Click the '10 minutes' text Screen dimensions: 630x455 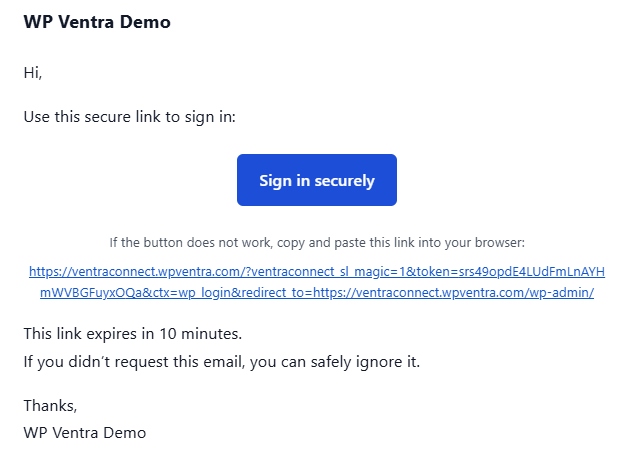pyautogui.click(x=200, y=334)
